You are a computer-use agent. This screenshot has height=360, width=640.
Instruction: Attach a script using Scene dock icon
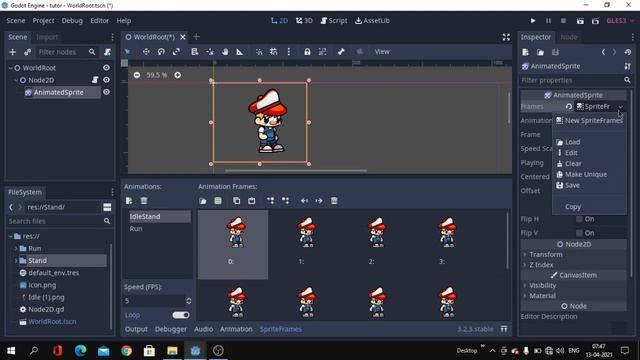coord(107,52)
